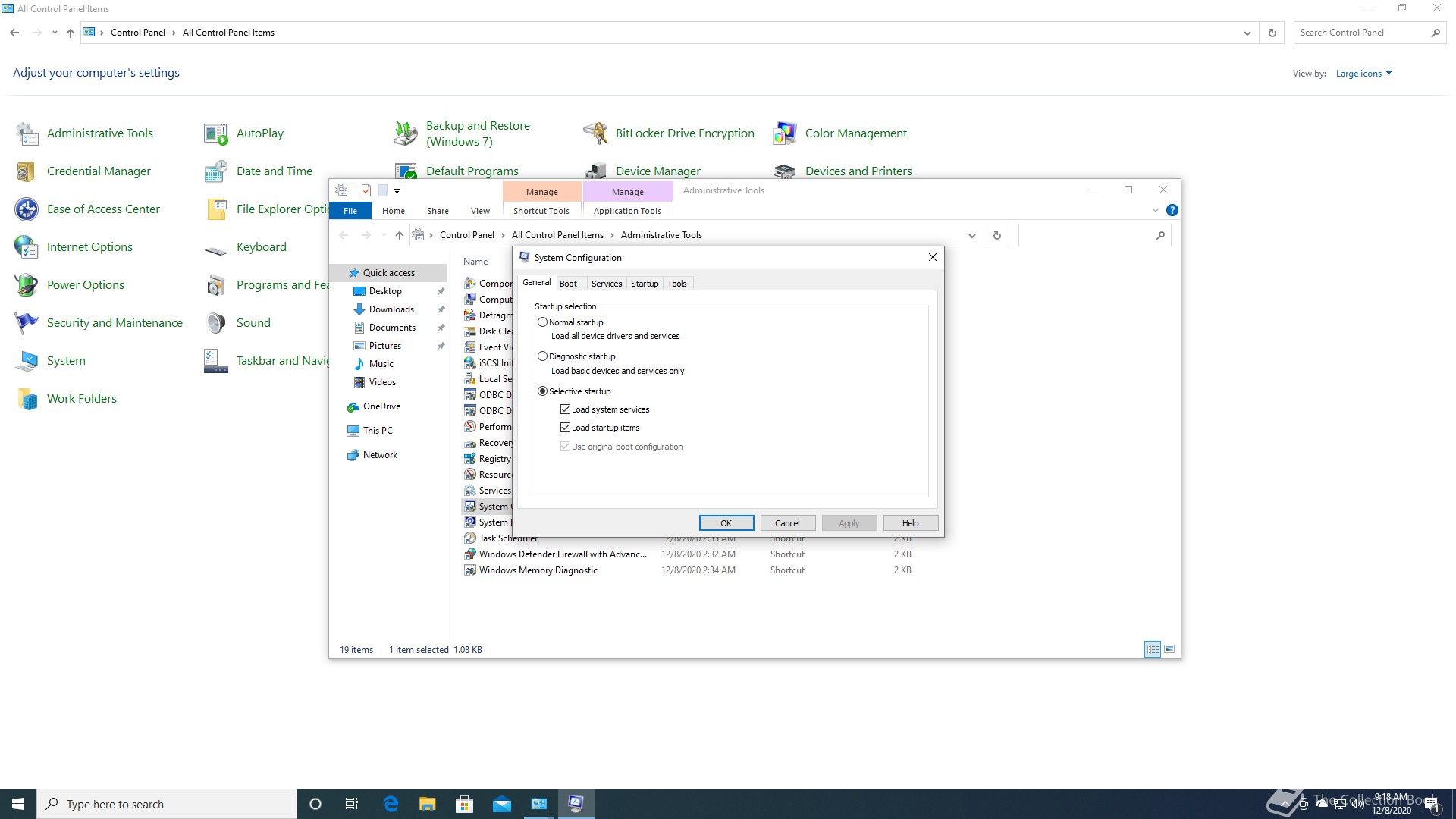The width and height of the screenshot is (1456, 819).
Task: Click the Windows Memory Diagnostic shortcut icon
Action: (x=470, y=570)
